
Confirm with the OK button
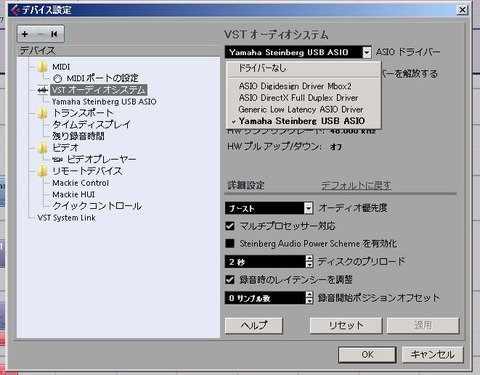click(367, 355)
